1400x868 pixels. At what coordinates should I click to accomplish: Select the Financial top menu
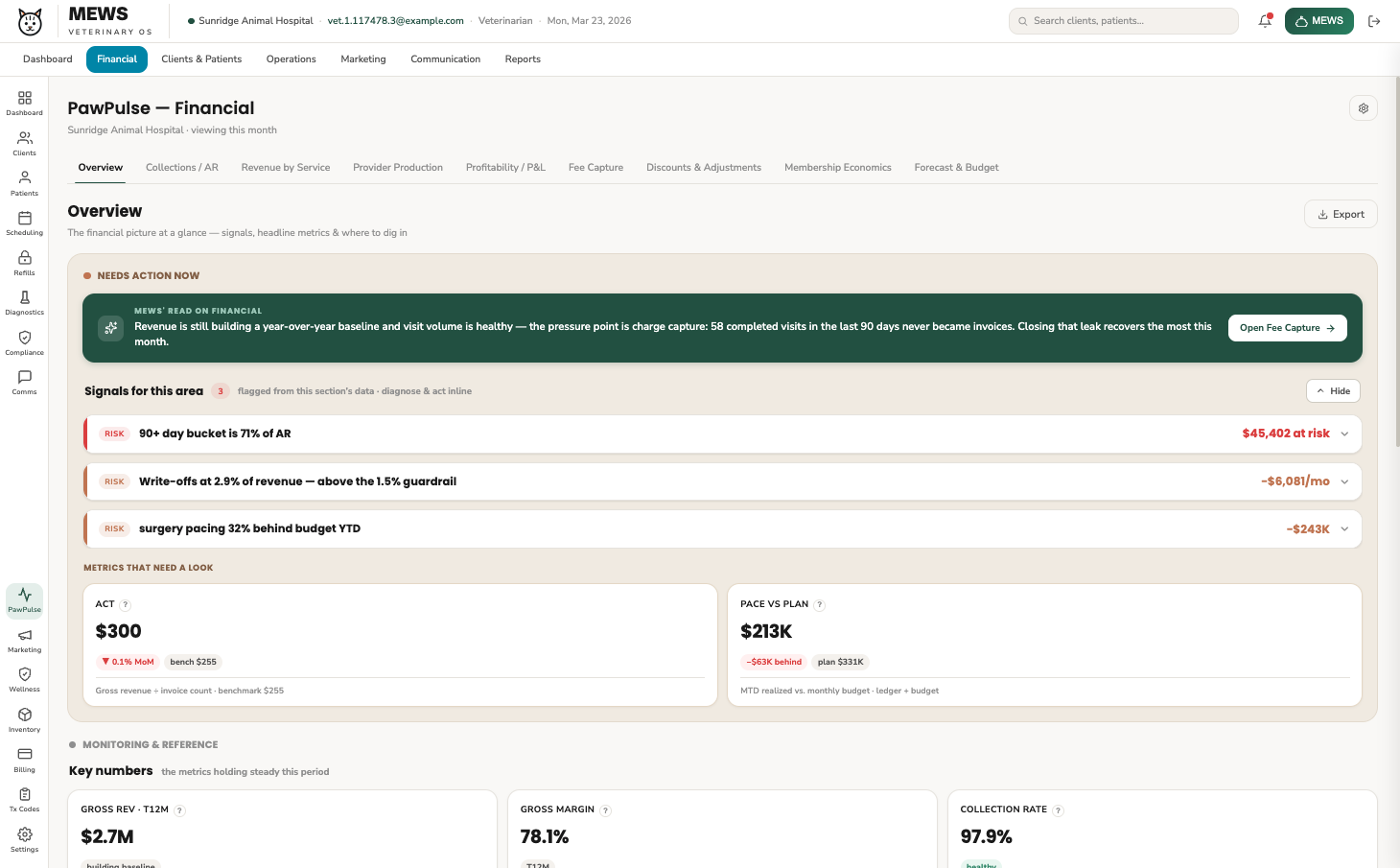point(117,59)
